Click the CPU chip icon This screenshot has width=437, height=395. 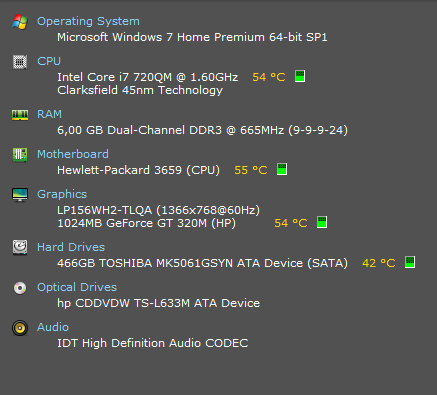[20, 62]
